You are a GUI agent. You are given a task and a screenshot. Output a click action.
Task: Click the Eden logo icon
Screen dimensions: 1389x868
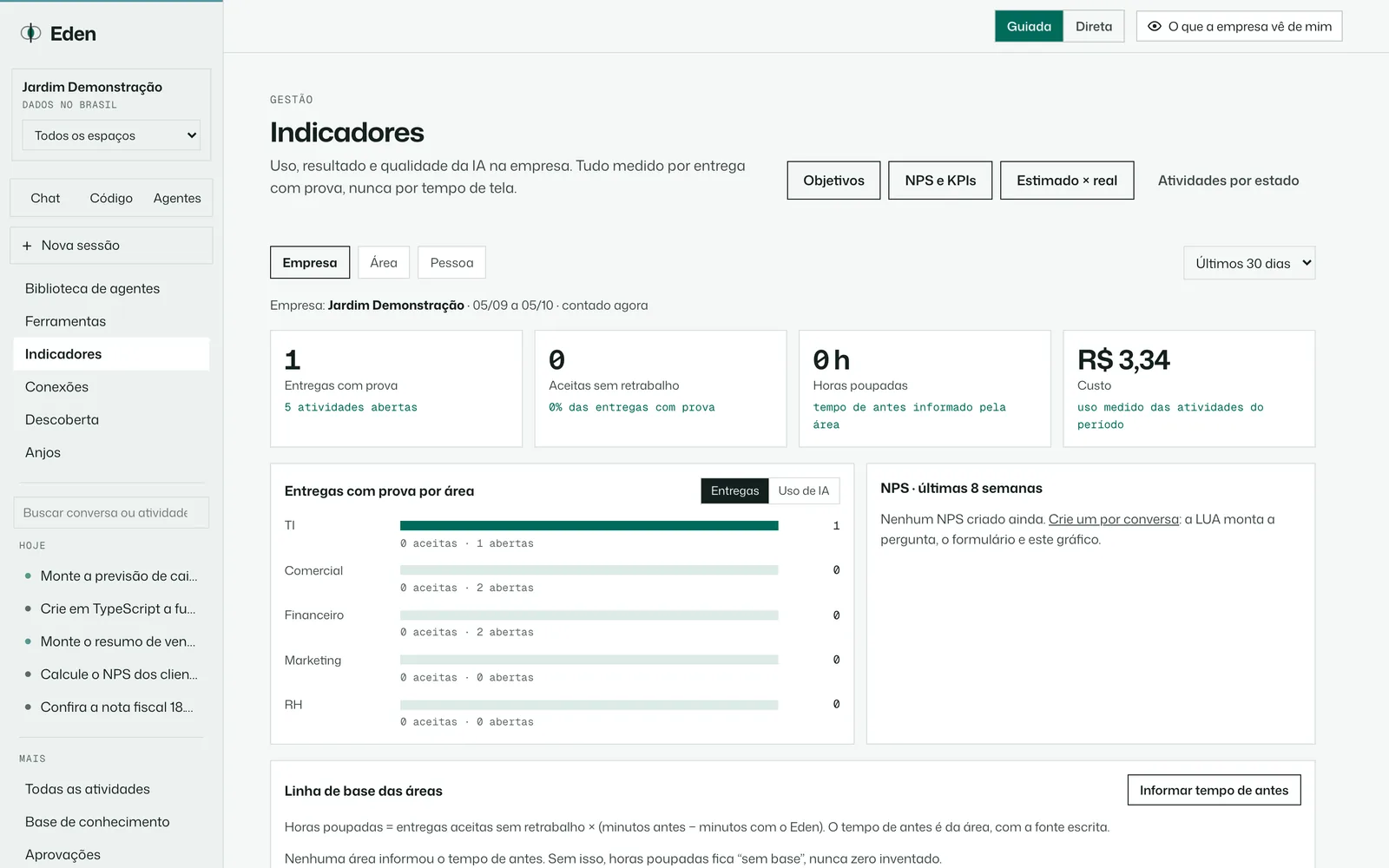click(31, 33)
